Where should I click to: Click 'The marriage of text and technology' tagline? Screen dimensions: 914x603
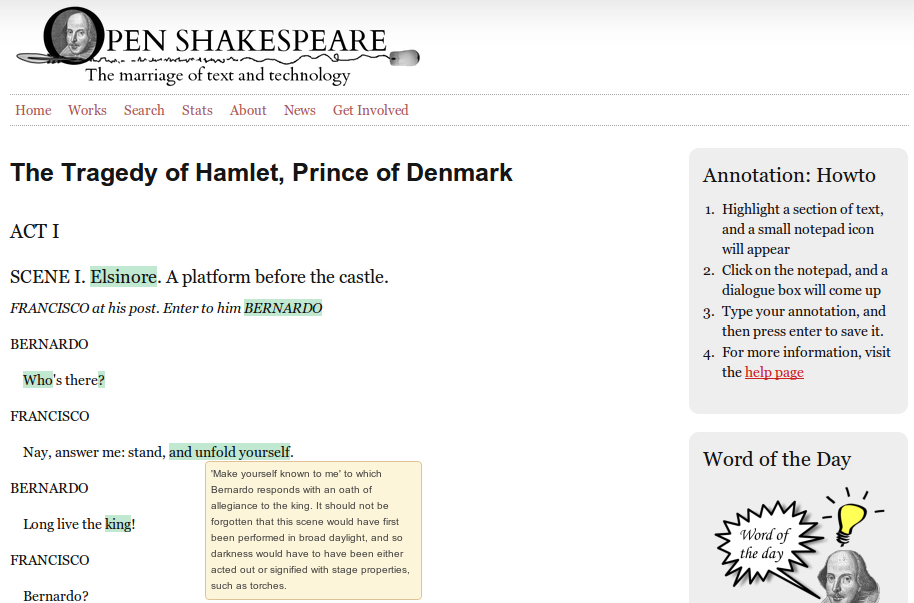pyautogui.click(x=218, y=75)
